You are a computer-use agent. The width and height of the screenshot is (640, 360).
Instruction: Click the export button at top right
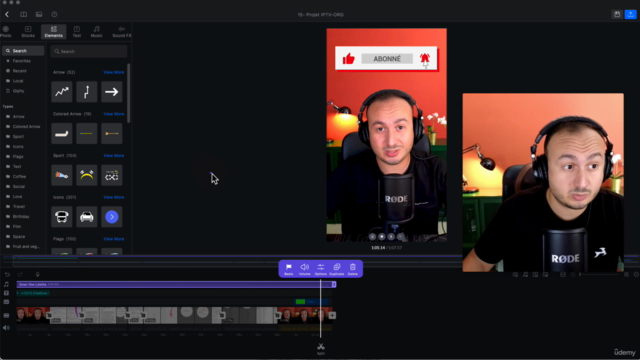tap(630, 14)
